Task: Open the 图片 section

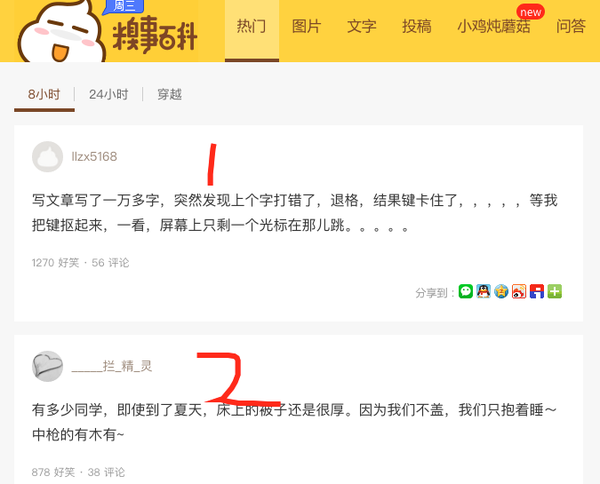Action: pos(307,27)
